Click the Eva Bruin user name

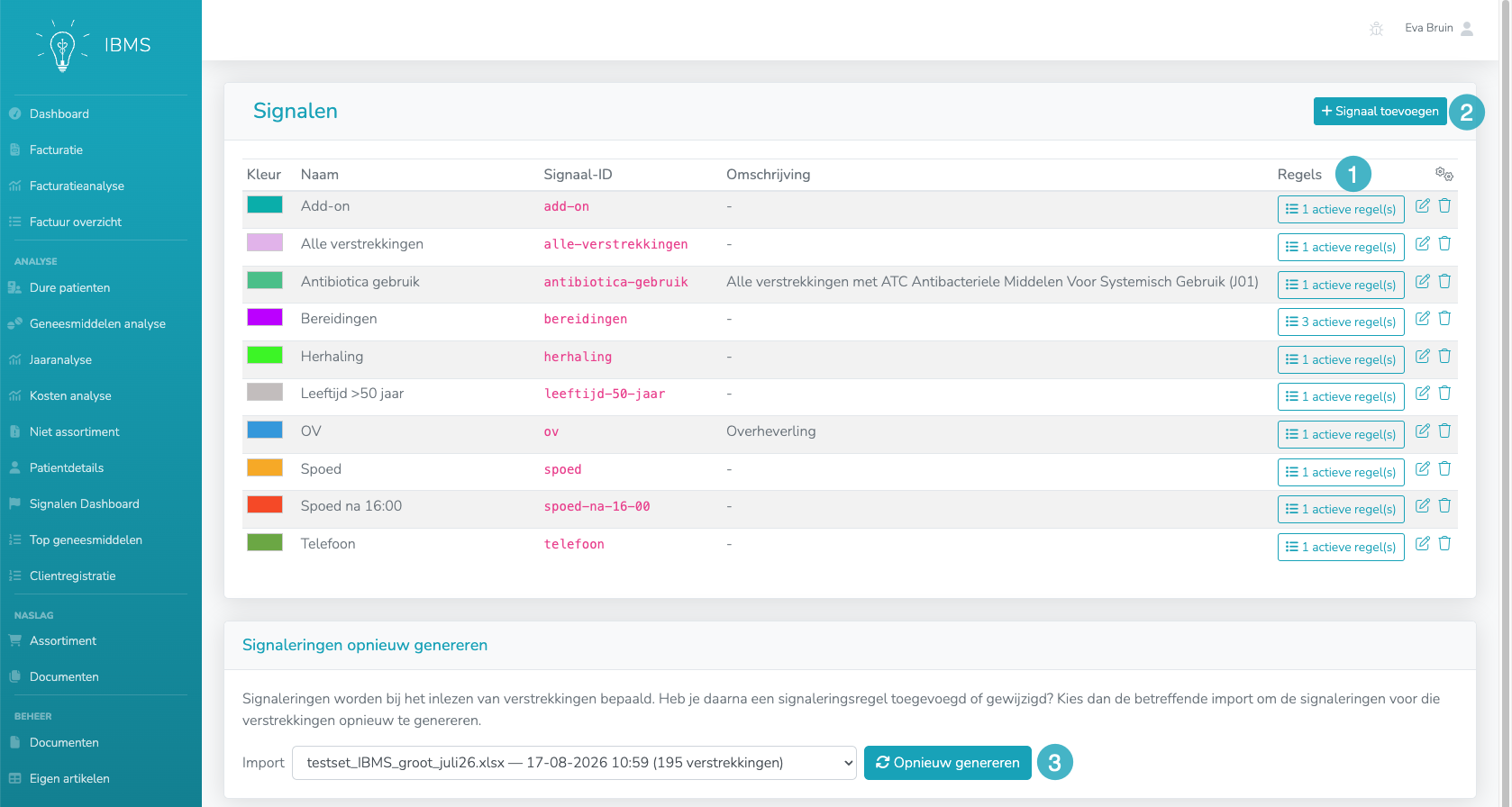(x=1429, y=29)
